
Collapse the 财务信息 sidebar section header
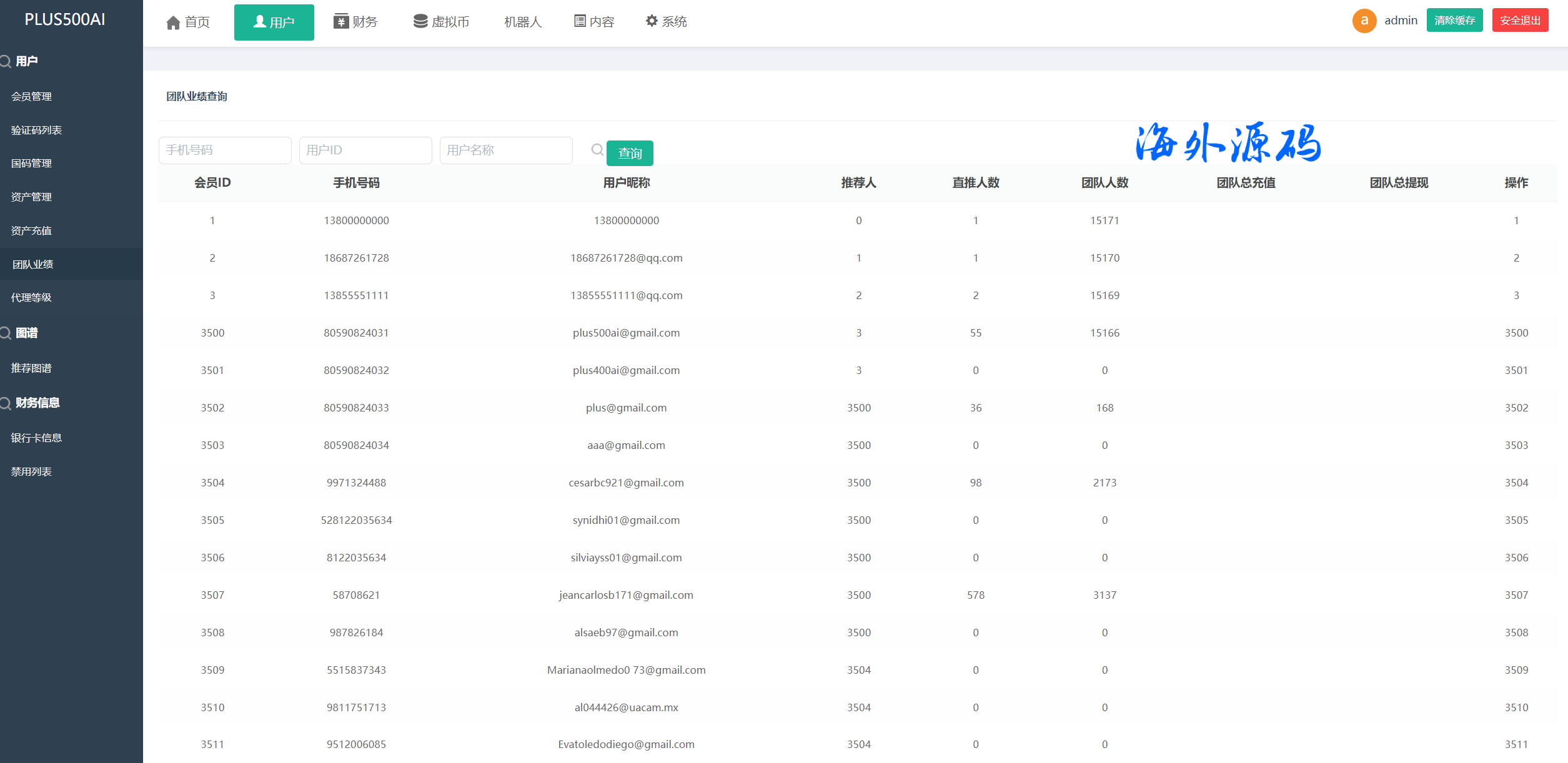coord(37,403)
